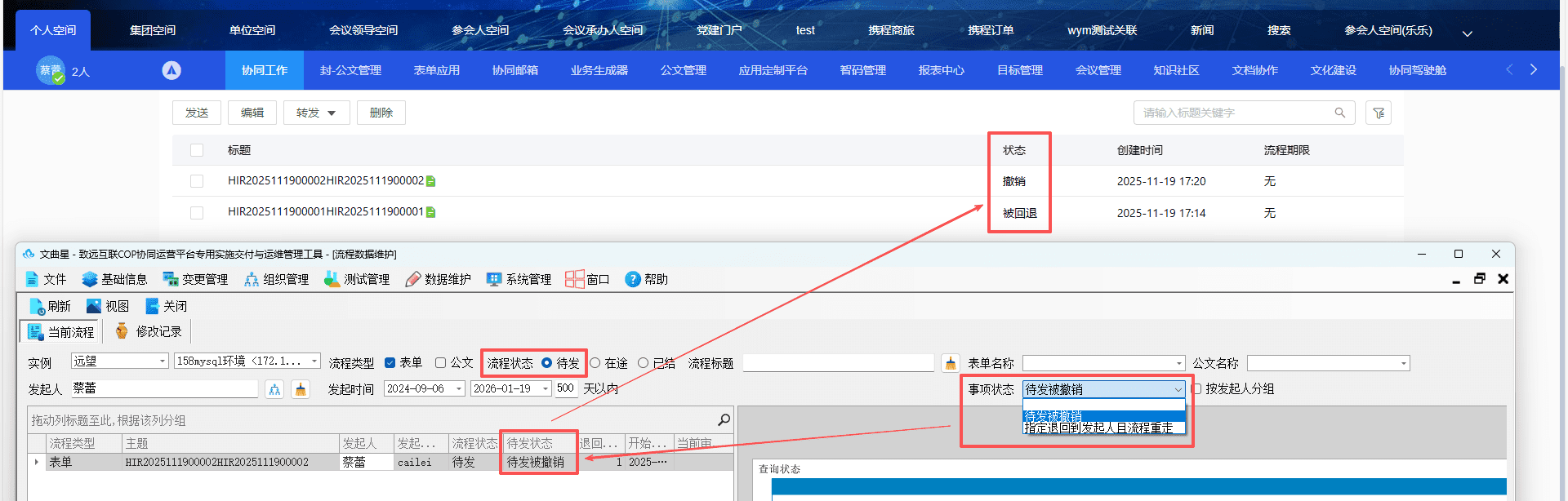
Task: Click the broom clear icon beside 发起人
Action: coord(301,389)
